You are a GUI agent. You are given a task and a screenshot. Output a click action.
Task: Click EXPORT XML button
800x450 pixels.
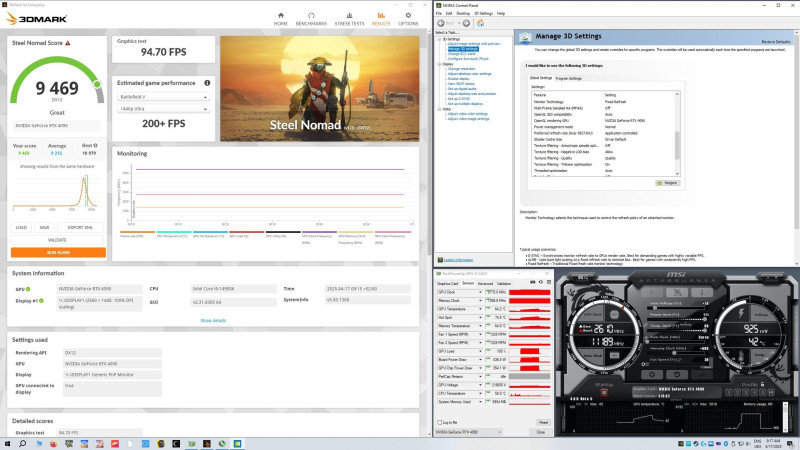tap(80, 228)
